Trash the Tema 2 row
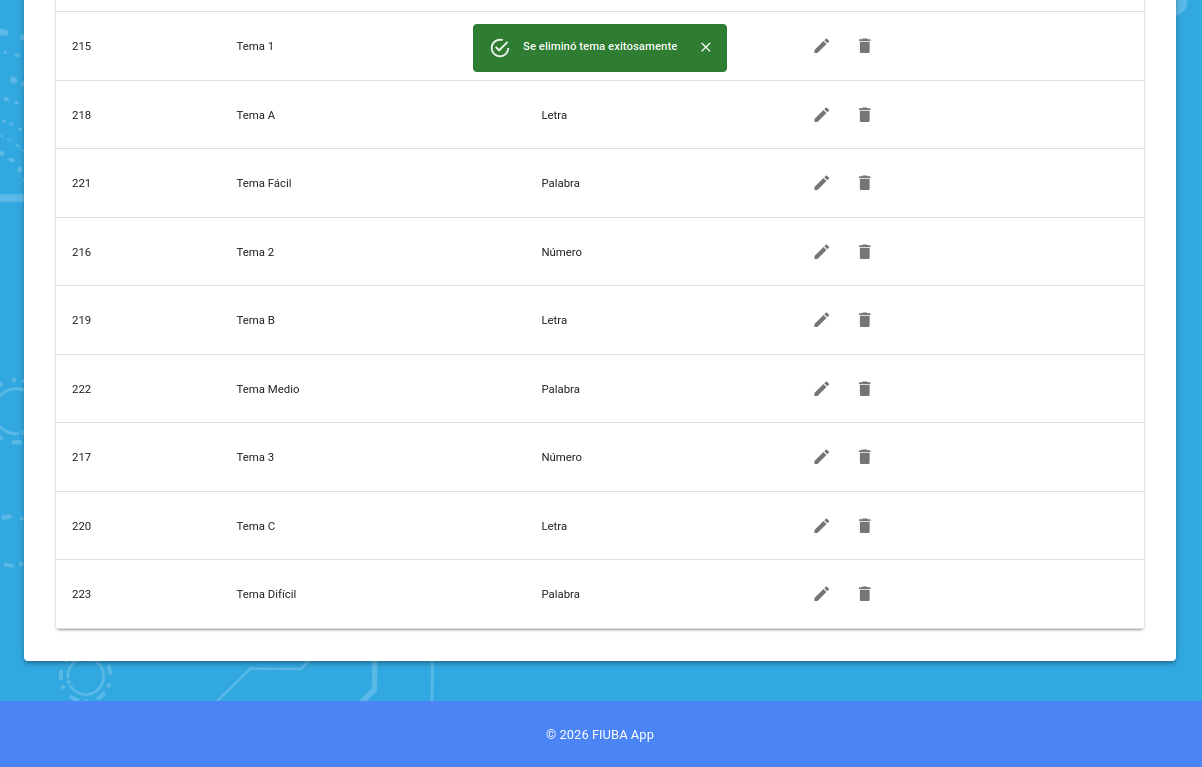Image resolution: width=1202 pixels, height=767 pixels. click(x=865, y=252)
